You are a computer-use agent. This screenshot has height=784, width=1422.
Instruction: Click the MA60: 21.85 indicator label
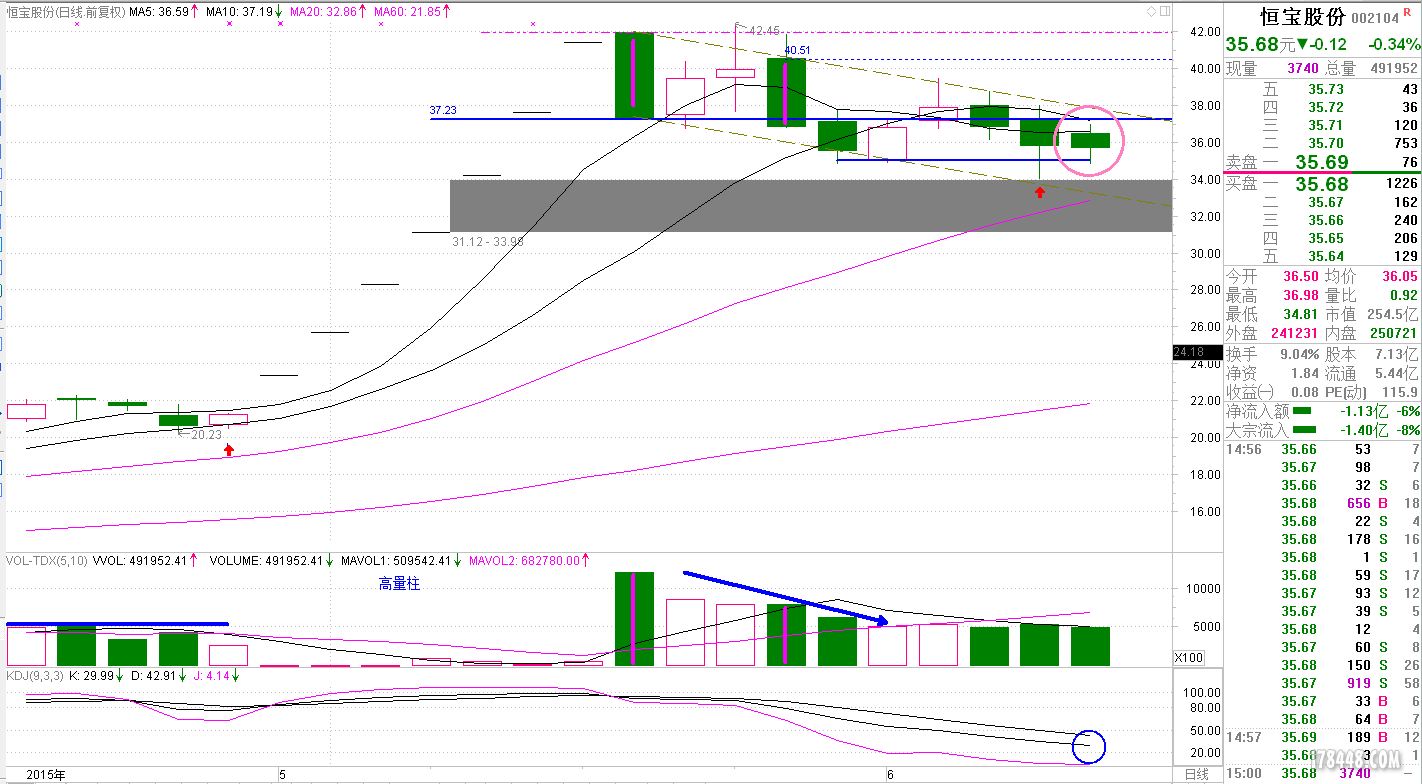pyautogui.click(x=409, y=13)
